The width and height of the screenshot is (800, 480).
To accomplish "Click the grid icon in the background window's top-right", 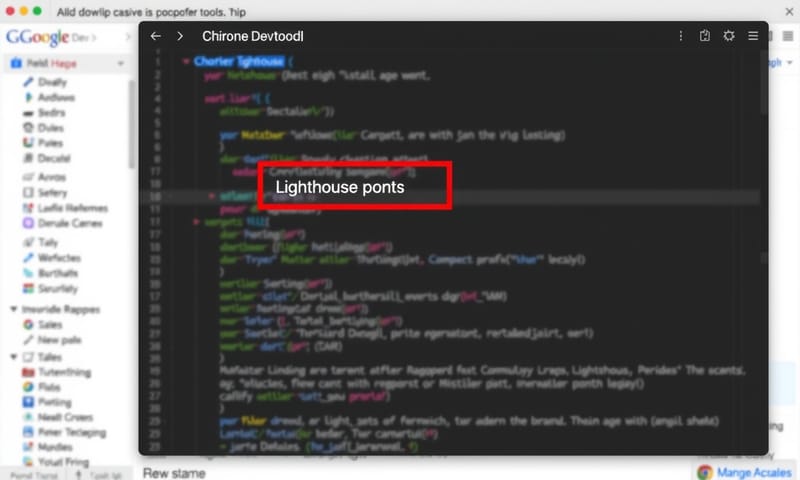I will point(788,36).
